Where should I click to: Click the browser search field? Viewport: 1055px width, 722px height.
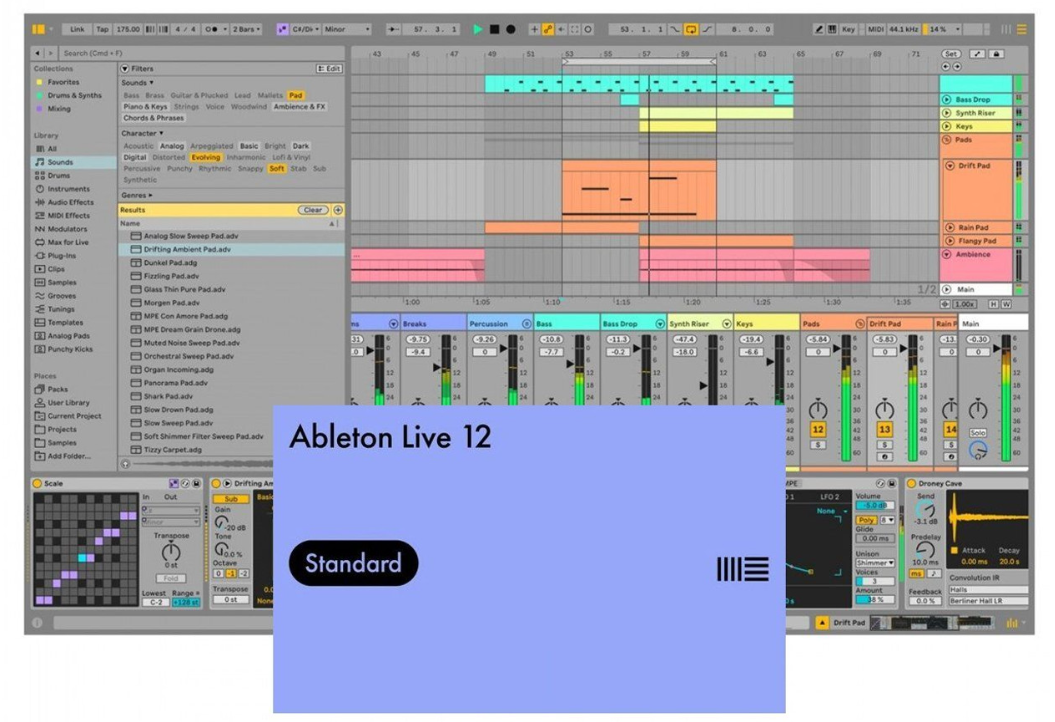click(x=202, y=53)
